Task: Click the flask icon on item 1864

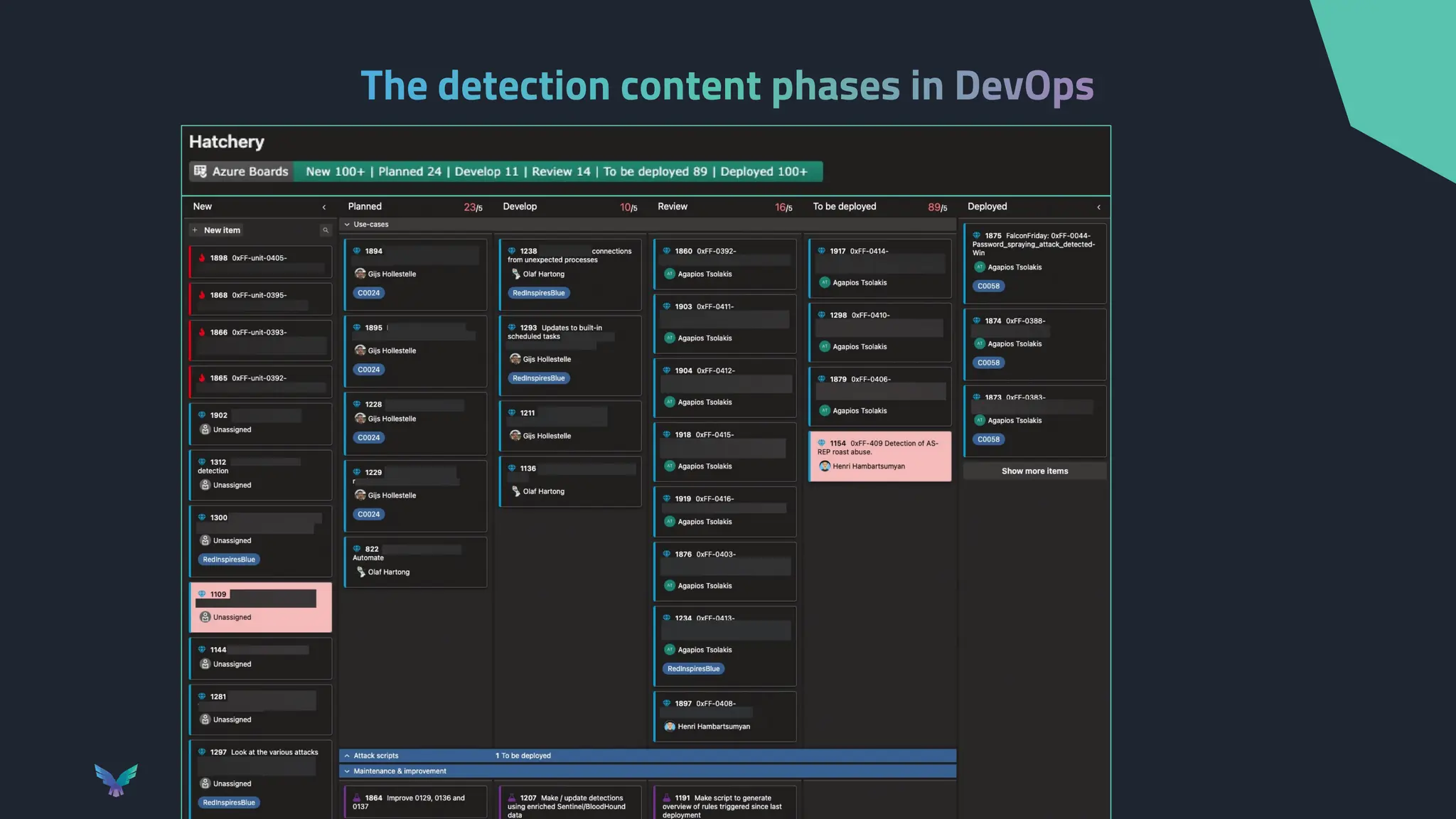Action: point(357,798)
